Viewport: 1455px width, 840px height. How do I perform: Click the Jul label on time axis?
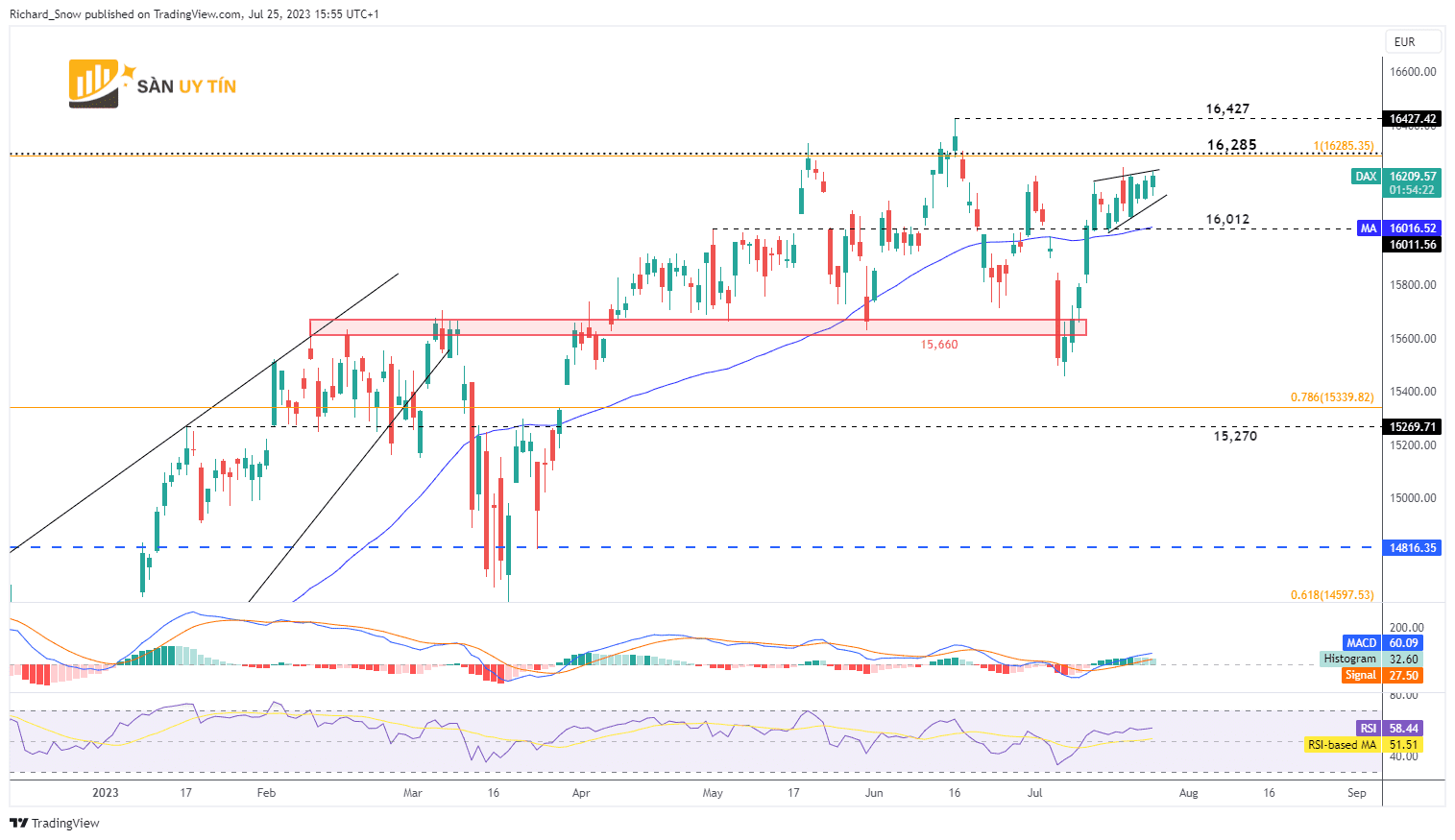[1035, 793]
